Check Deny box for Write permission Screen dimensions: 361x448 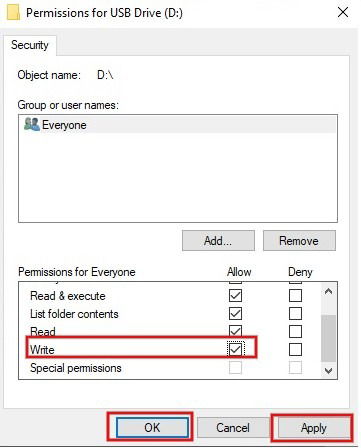click(295, 349)
